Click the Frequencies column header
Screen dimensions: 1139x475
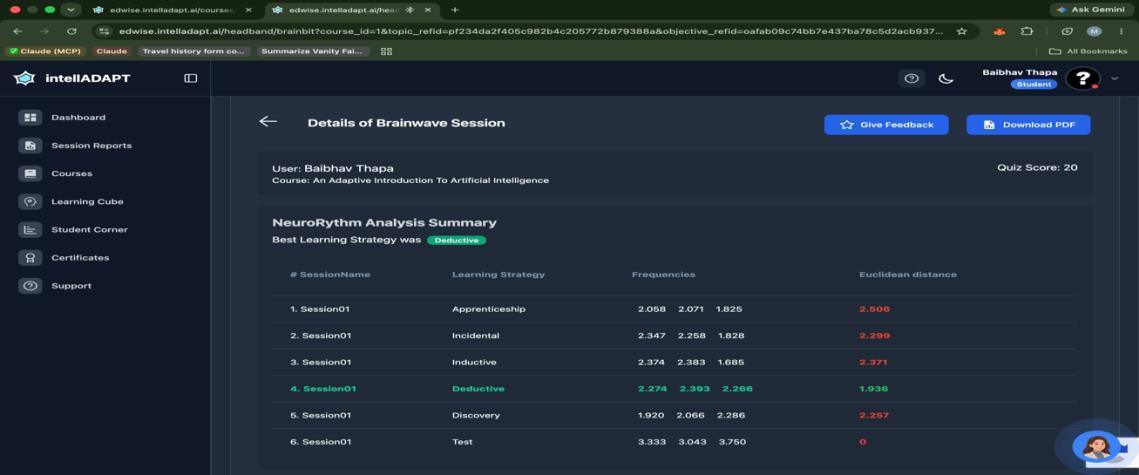(x=663, y=275)
